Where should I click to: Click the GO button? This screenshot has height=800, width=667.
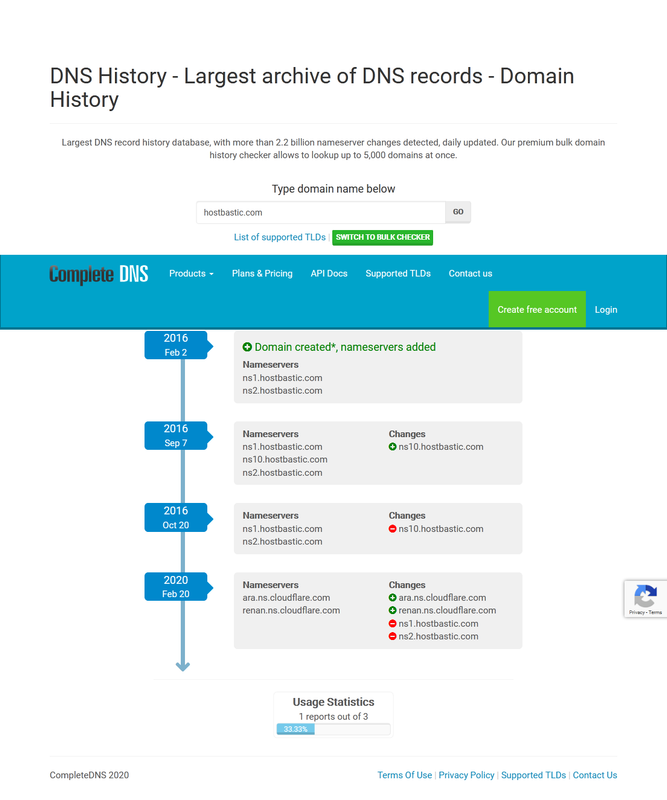pos(458,212)
